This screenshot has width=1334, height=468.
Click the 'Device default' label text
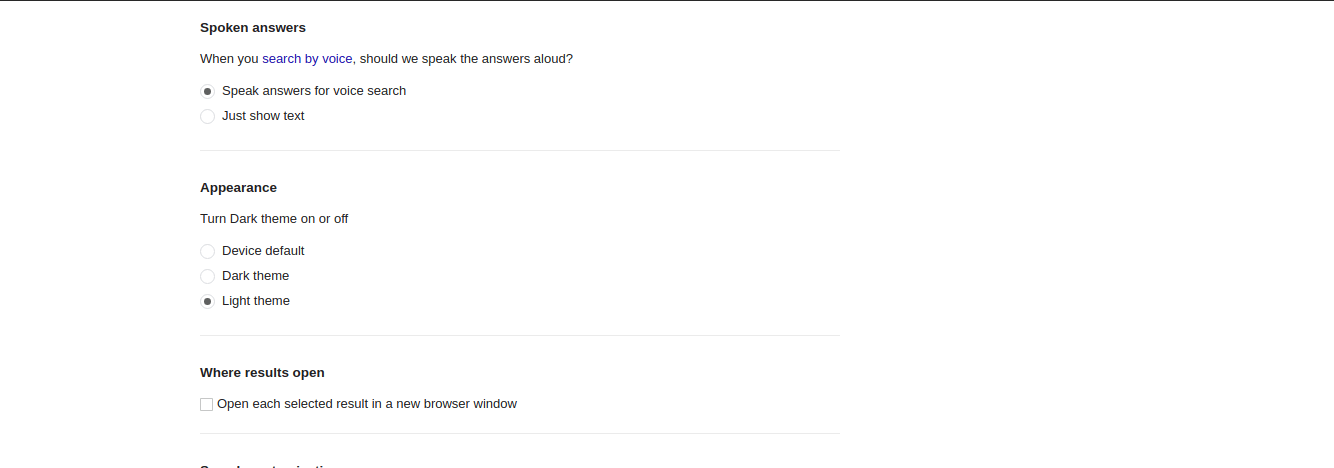coord(263,251)
